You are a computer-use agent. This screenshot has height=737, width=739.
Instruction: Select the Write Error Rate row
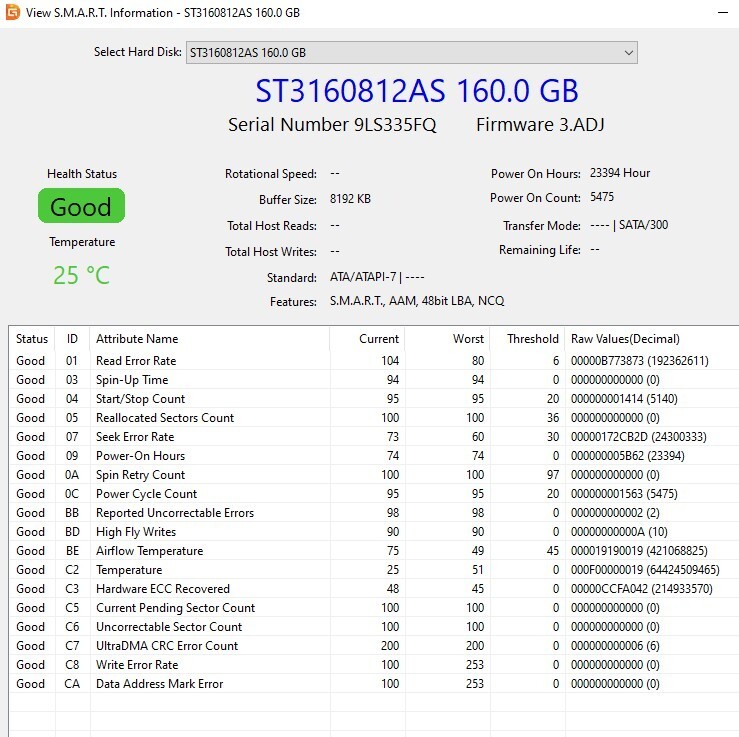coord(374,664)
